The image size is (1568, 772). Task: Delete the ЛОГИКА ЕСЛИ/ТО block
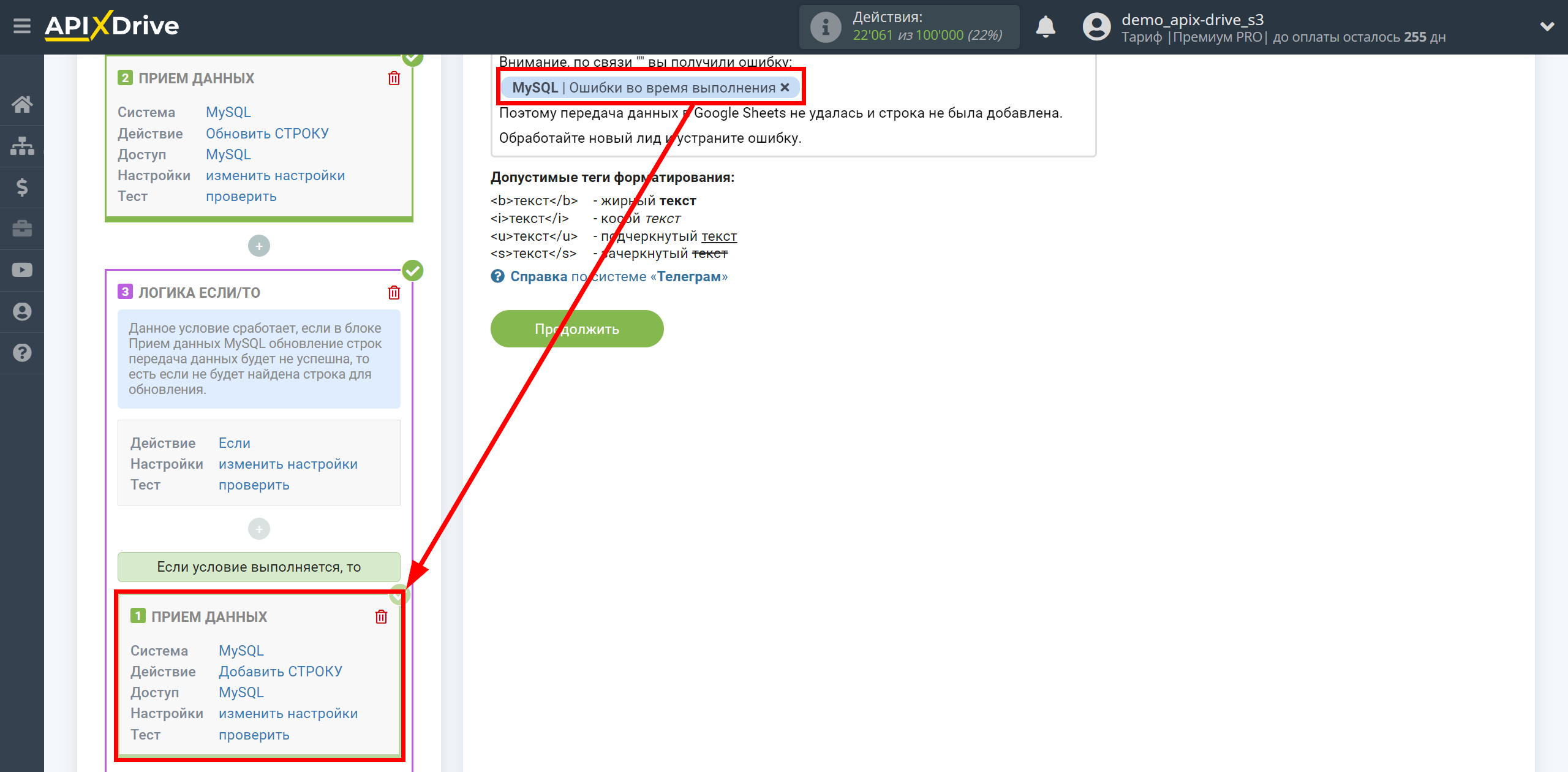[x=394, y=293]
